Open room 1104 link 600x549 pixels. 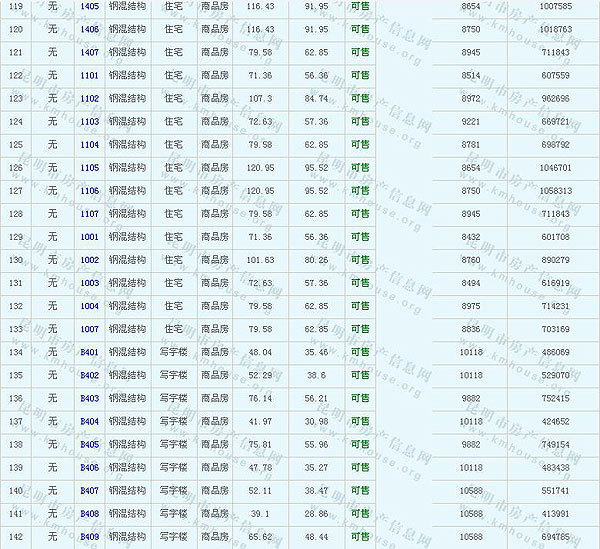[89, 145]
